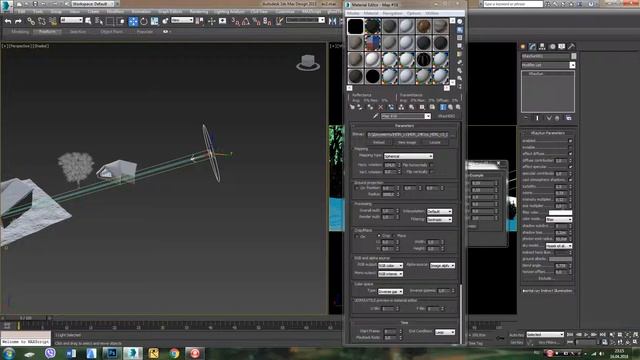
Task: Toggle Flip vertically checkbox
Action: coord(431,172)
